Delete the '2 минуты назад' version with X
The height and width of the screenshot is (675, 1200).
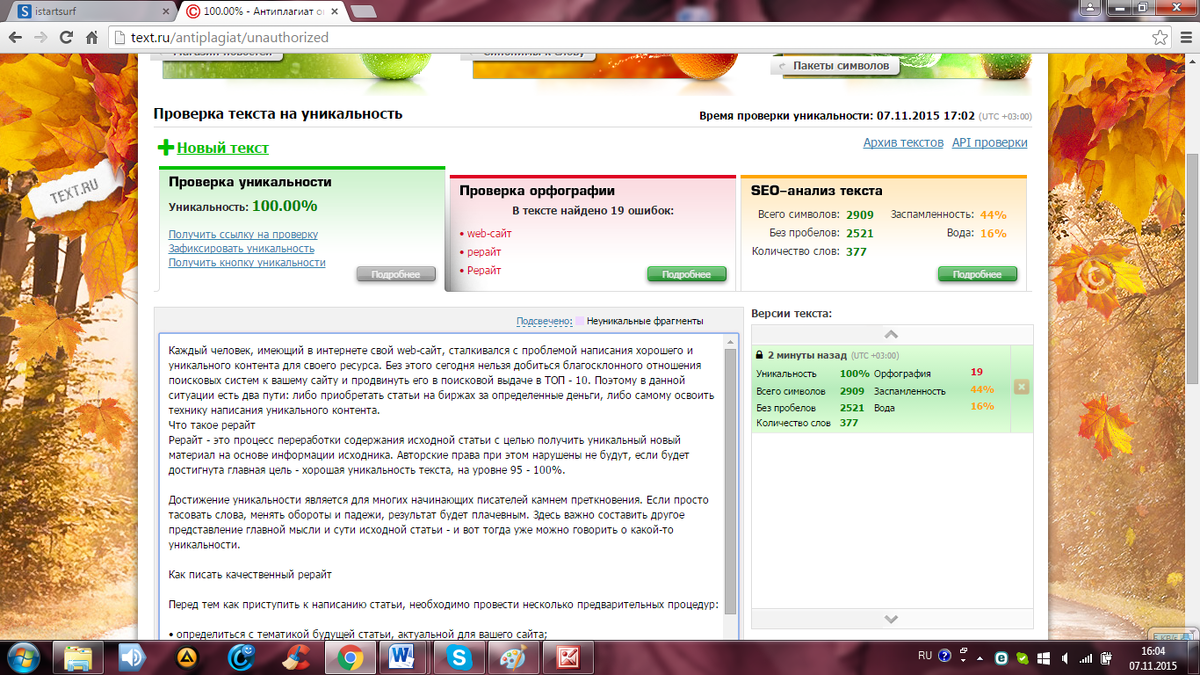pyautogui.click(x=1021, y=387)
